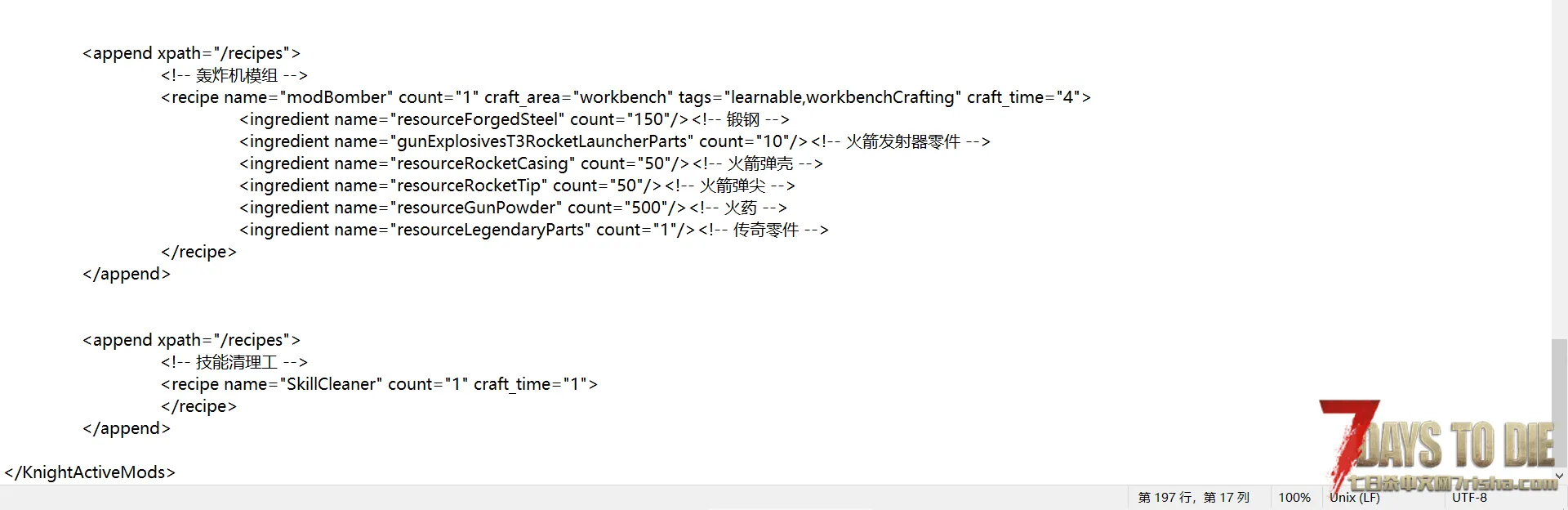Click the resourceRocketCasing ingredient line

pyautogui.click(x=531, y=163)
